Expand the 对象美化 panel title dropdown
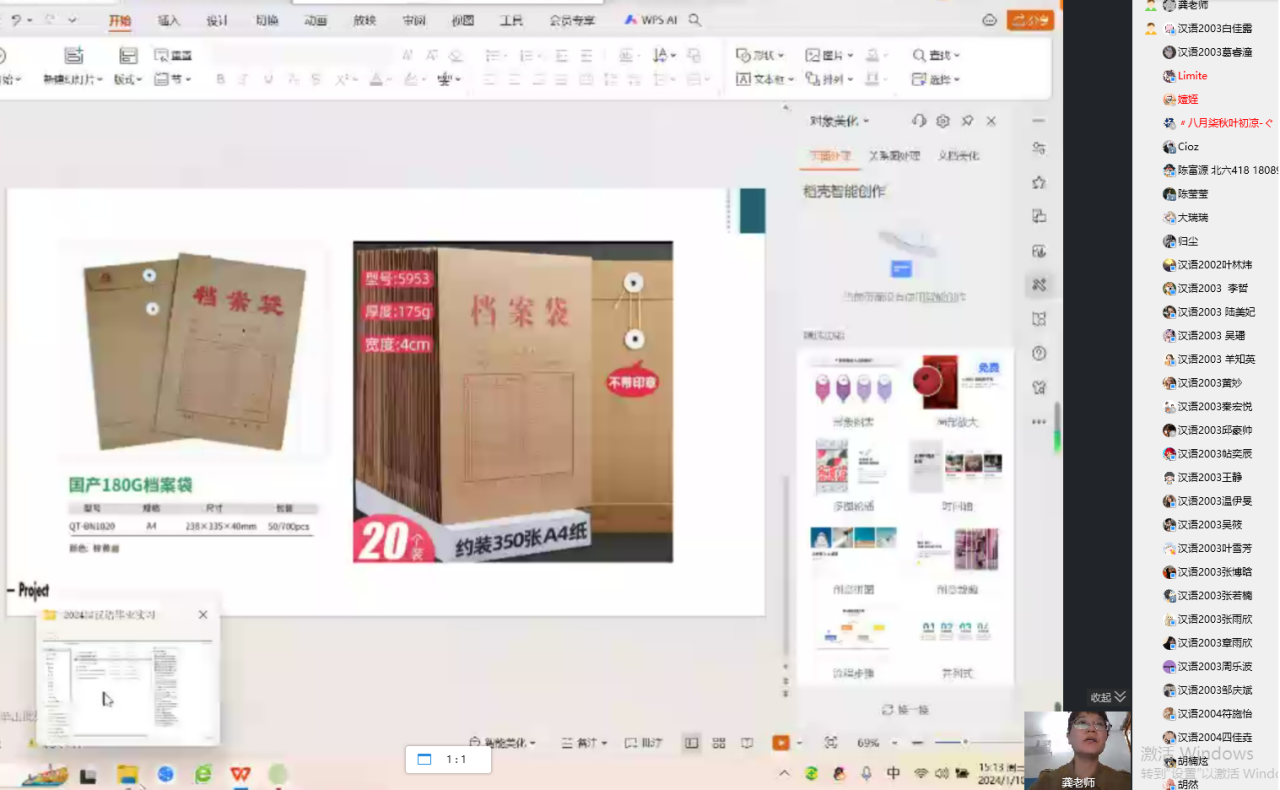Screen dimensions: 1280x790 tap(840, 121)
